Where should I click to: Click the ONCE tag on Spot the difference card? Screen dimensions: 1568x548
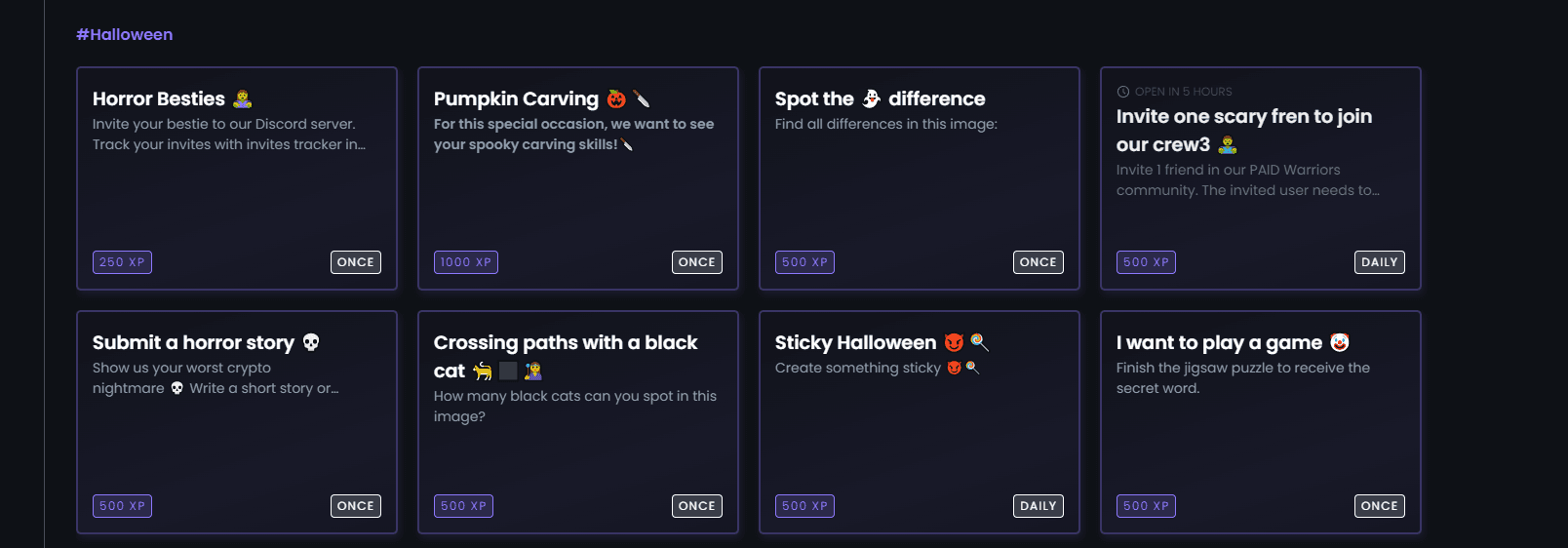[x=1038, y=262]
